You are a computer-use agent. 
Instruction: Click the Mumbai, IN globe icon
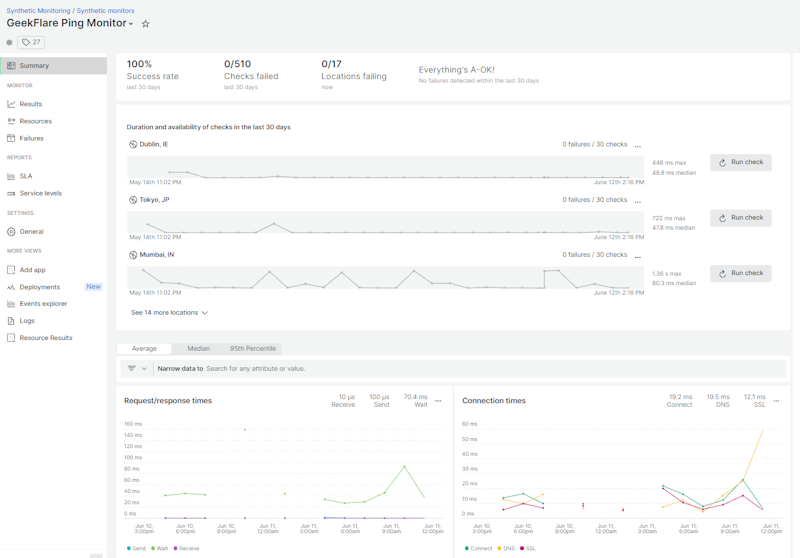133,255
